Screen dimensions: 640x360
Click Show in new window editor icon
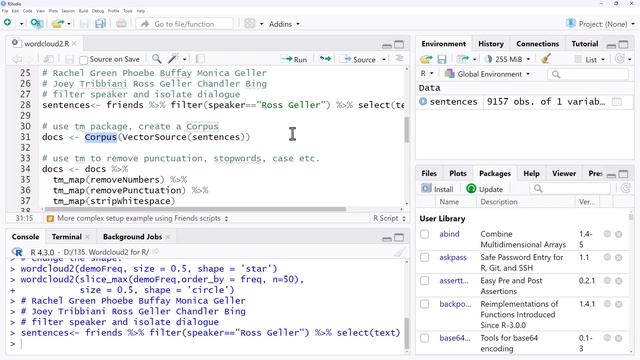[x=49, y=59]
